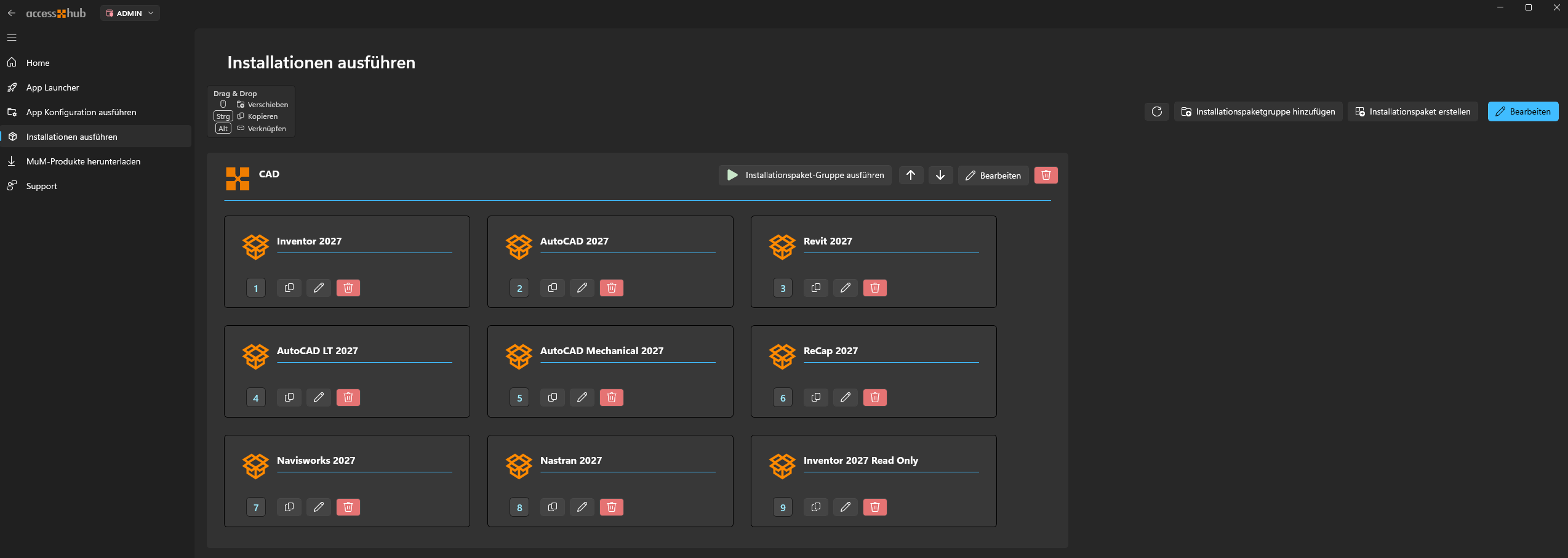
Task: Open the ADMIN role dropdown
Action: [130, 13]
